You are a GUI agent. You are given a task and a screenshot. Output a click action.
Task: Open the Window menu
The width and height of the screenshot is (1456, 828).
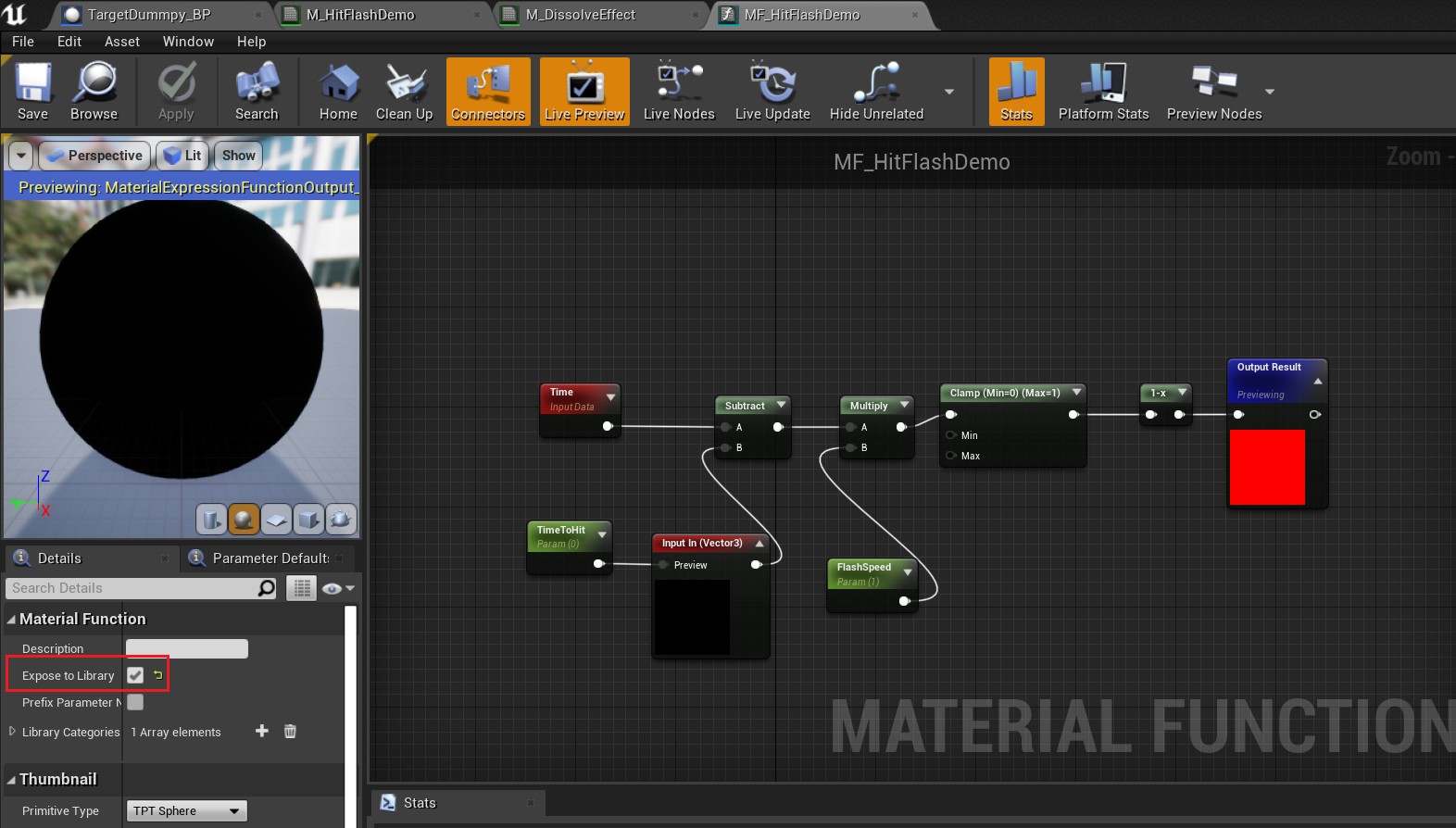(x=188, y=42)
